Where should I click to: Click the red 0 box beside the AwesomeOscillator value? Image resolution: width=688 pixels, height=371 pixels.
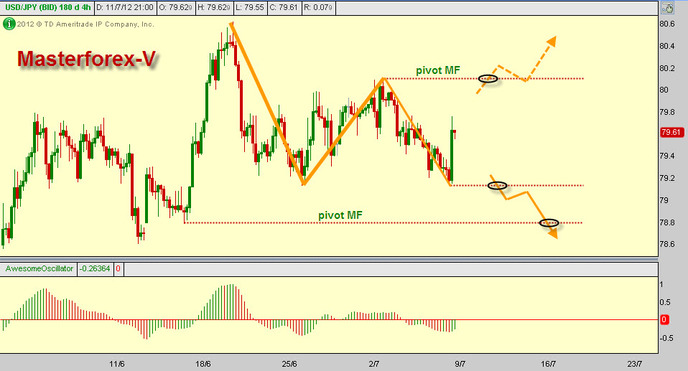click(118, 269)
